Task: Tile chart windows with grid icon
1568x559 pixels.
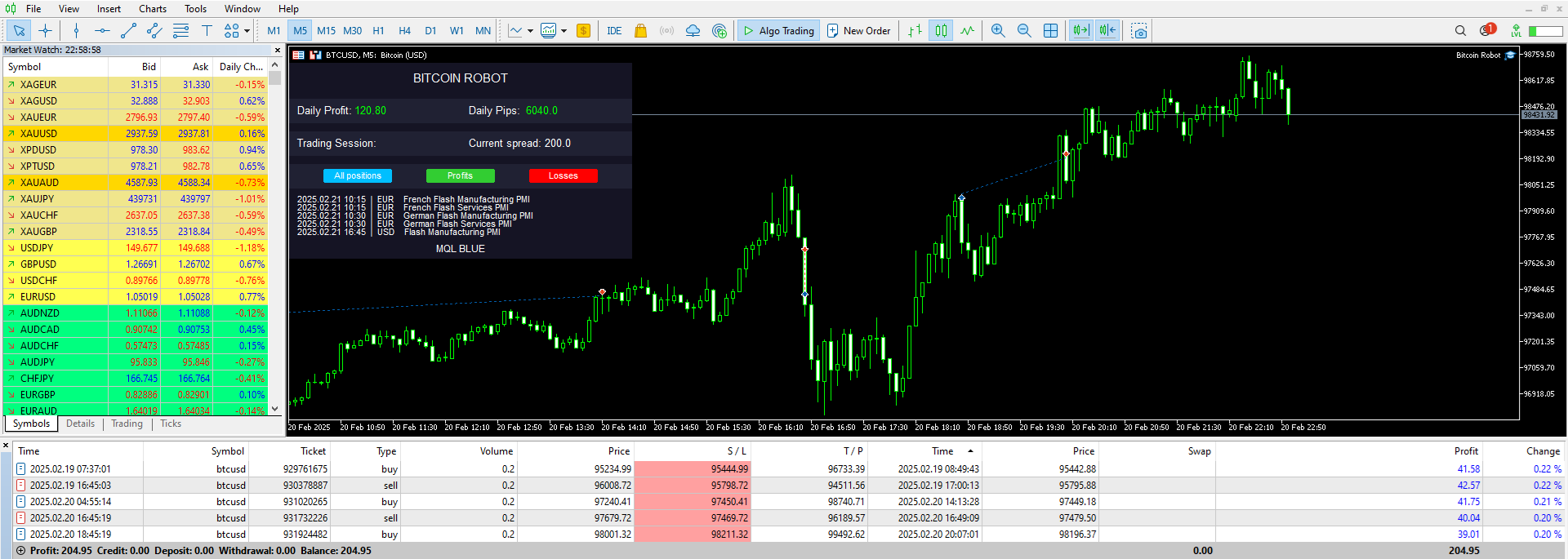Action: point(1050,31)
